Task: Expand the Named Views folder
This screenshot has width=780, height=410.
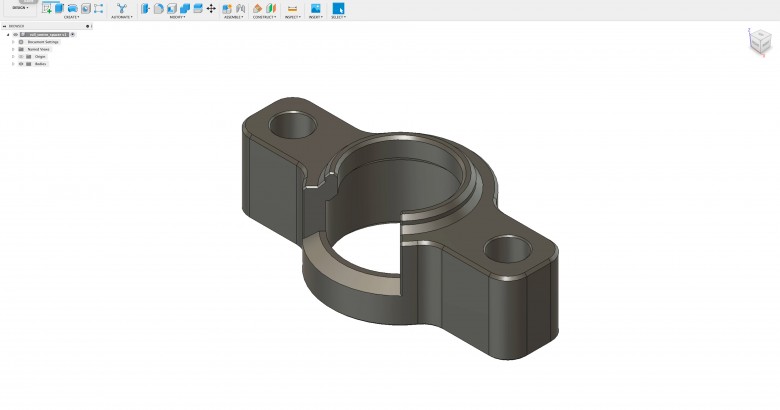Action: pos(13,49)
